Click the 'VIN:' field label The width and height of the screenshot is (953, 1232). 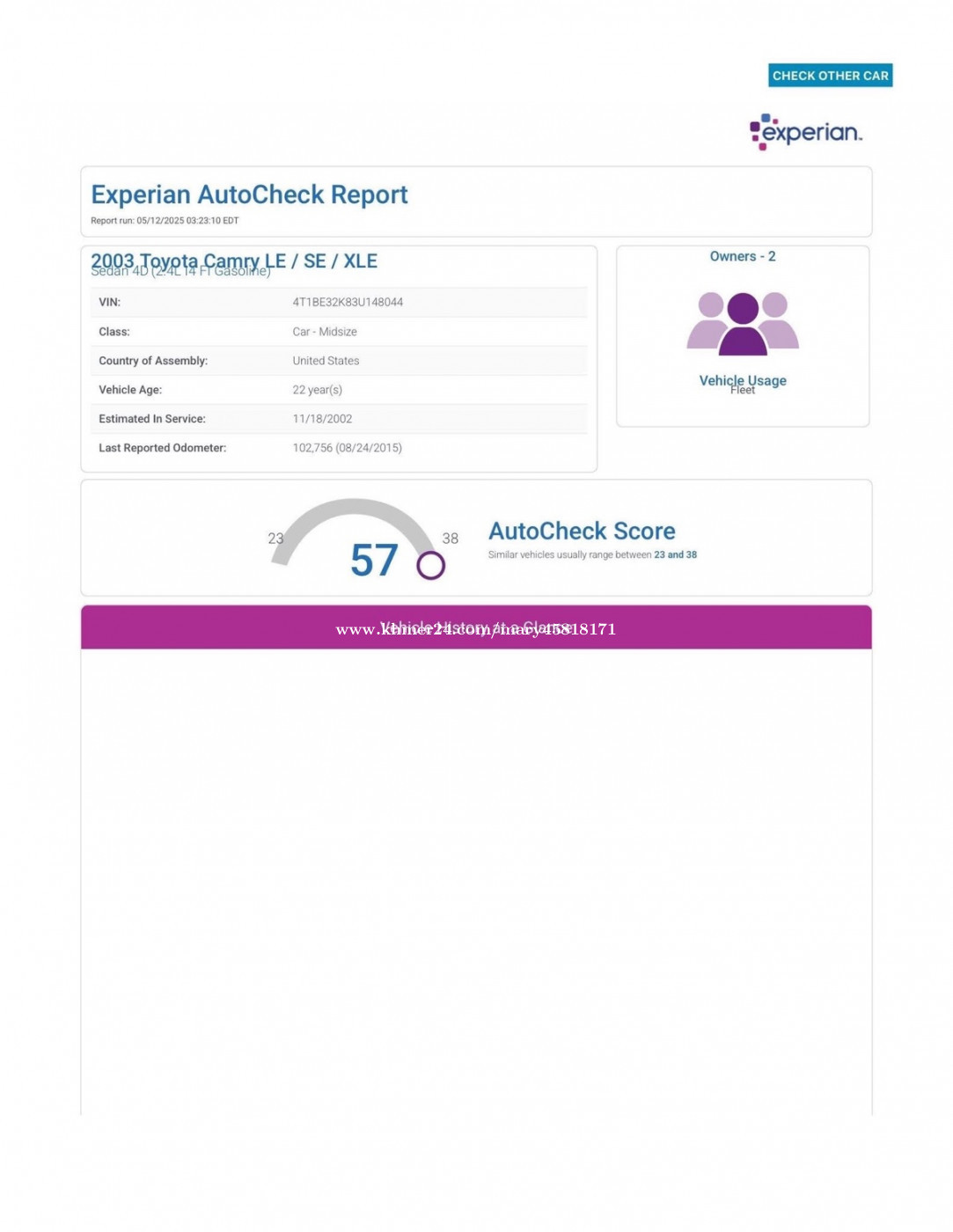tap(109, 302)
